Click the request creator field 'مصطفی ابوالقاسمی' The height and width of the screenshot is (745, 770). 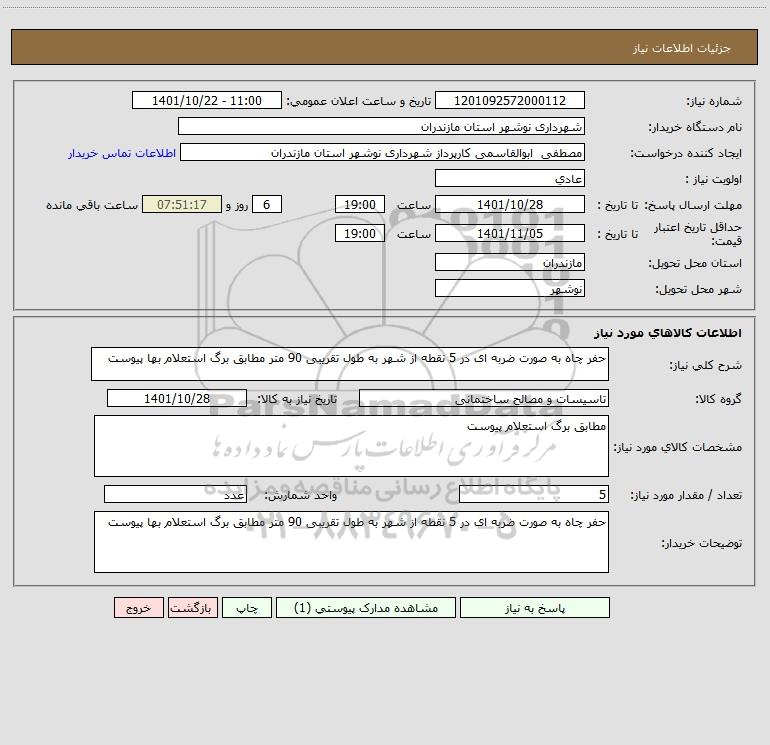click(383, 152)
